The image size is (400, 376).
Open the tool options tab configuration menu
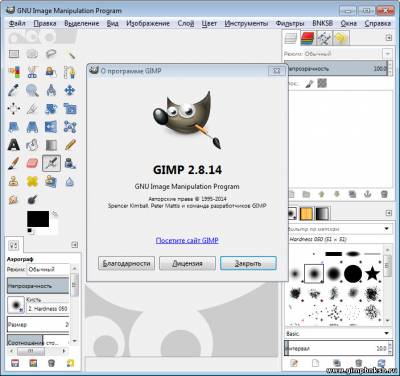pos(75,245)
